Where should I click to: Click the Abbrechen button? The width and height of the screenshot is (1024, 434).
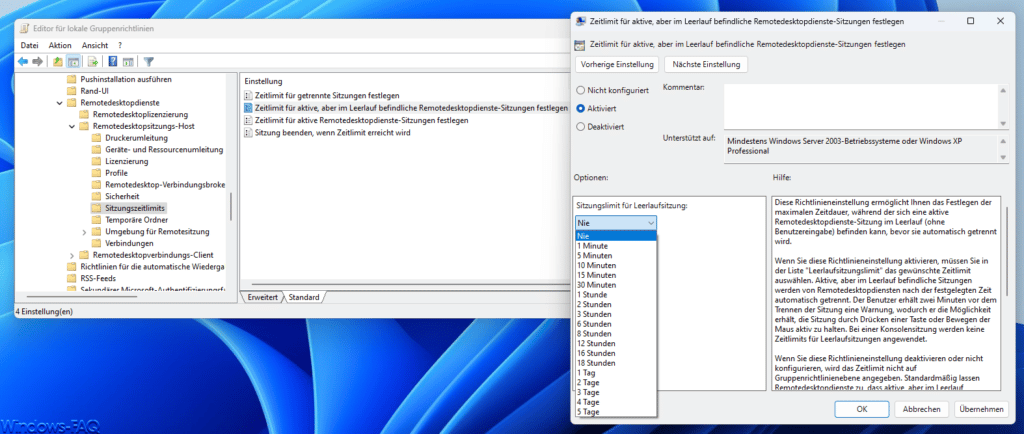click(x=921, y=409)
